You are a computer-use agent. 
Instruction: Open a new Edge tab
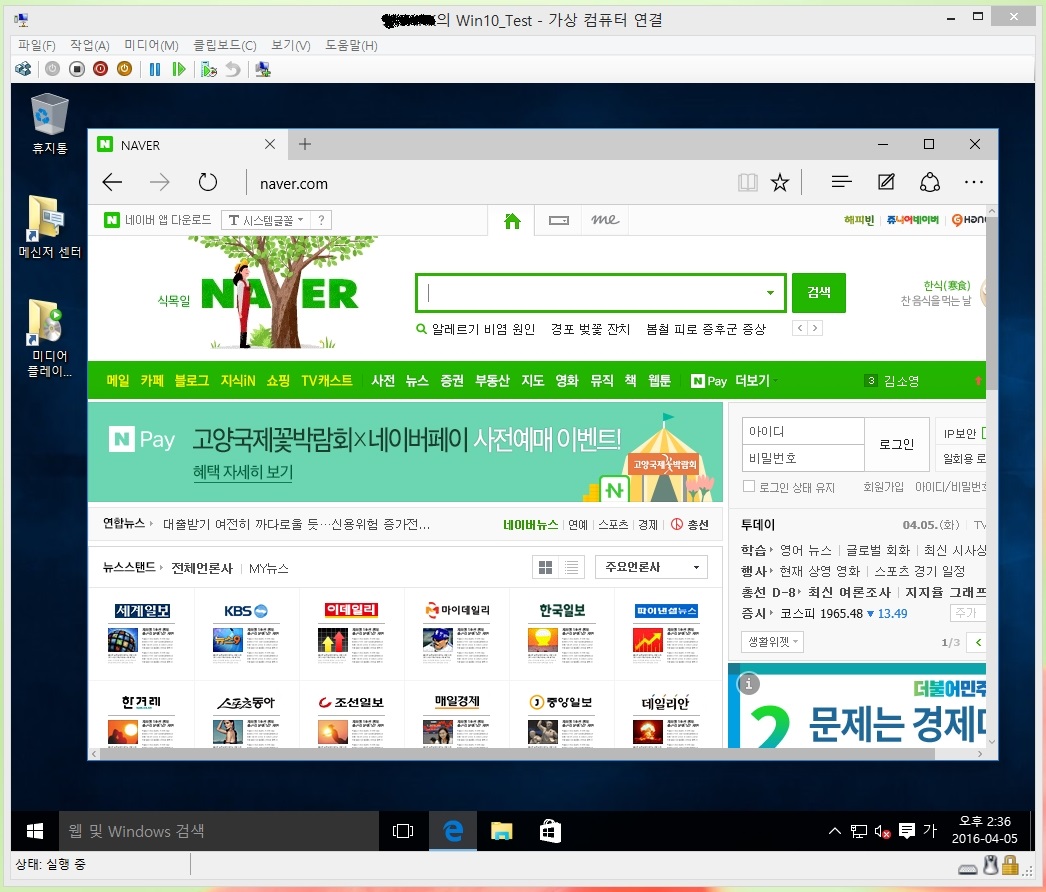click(305, 144)
